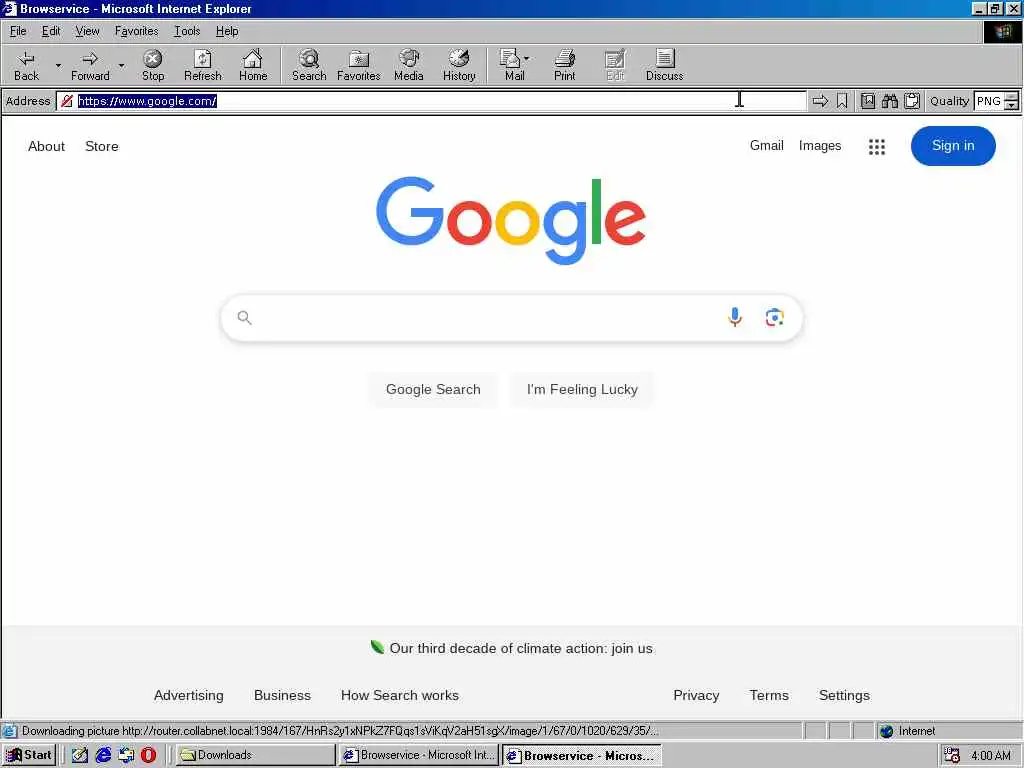Image resolution: width=1024 pixels, height=768 pixels.
Task: Click the address bar URL field
Action: pyautogui.click(x=431, y=101)
